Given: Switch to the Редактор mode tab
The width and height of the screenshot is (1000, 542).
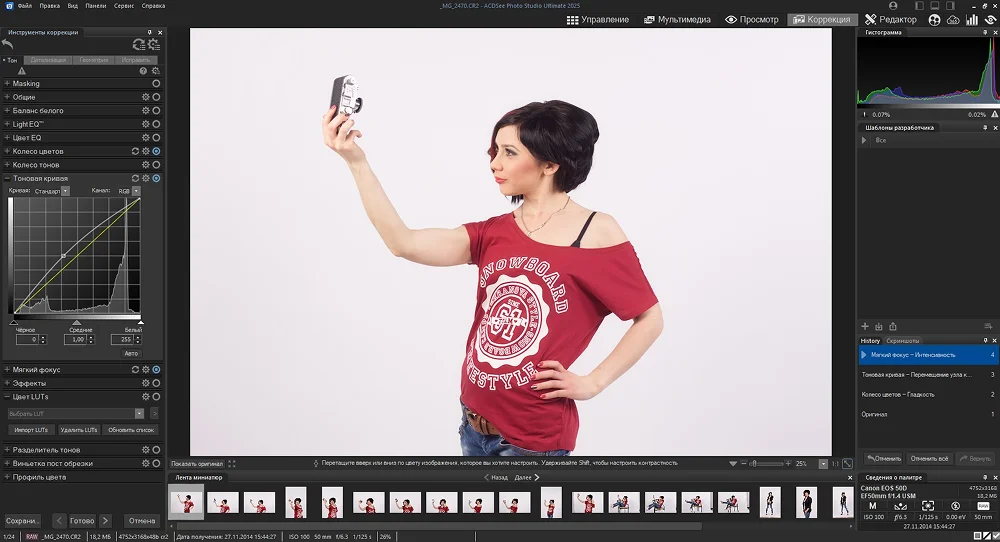Looking at the screenshot, I should click(x=890, y=19).
